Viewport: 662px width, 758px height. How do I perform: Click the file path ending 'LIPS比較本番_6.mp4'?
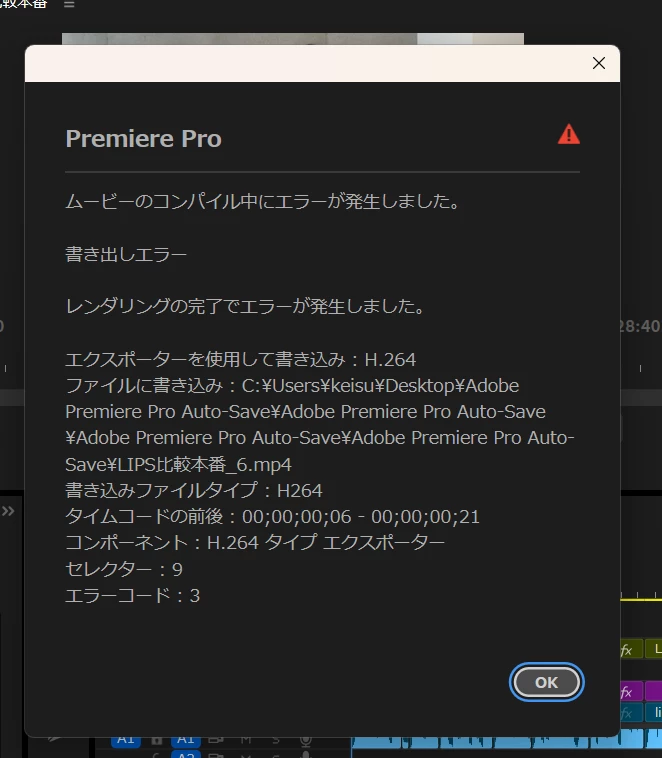point(320,425)
